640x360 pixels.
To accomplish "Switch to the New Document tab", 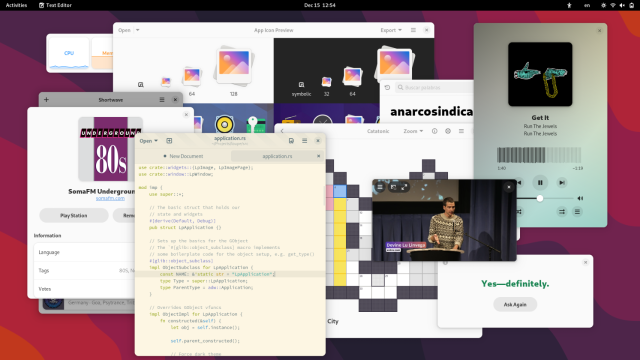I will 183,156.
